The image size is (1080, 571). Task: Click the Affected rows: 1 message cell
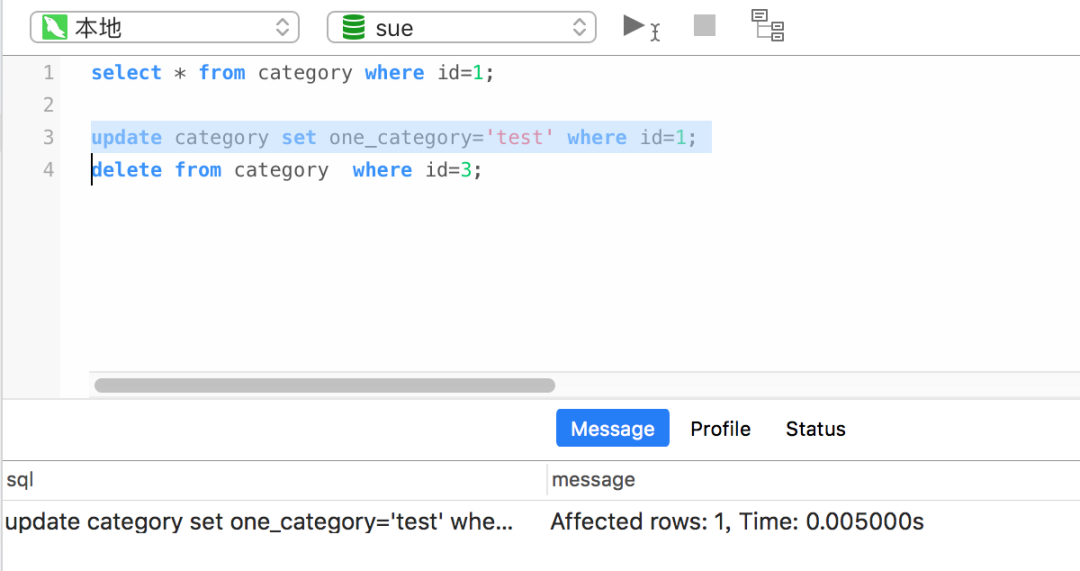(736, 522)
